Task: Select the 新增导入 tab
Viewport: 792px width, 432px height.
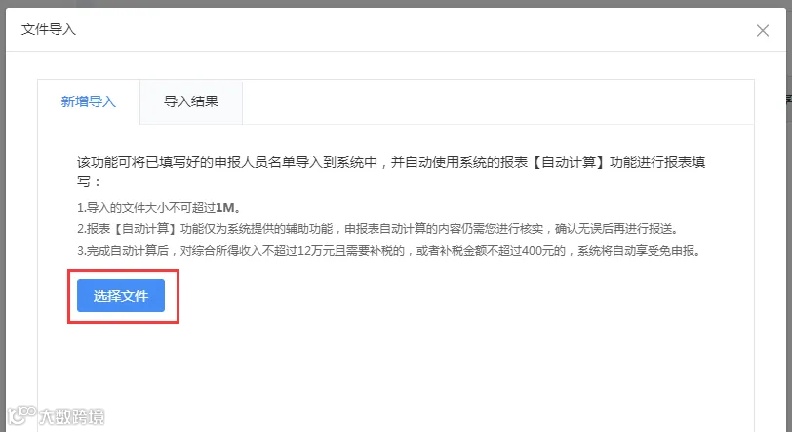Action: click(88, 102)
